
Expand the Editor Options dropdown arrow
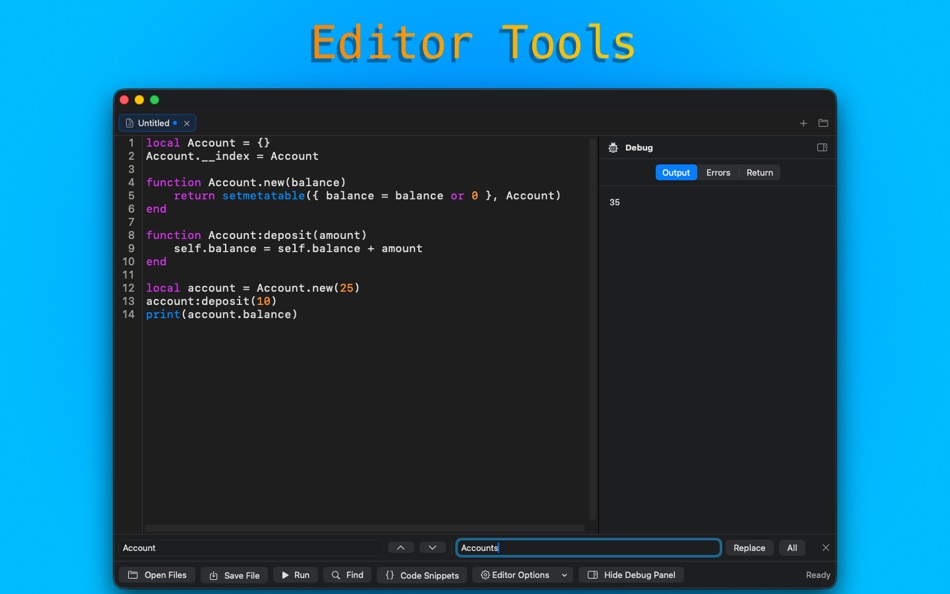[x=564, y=575]
